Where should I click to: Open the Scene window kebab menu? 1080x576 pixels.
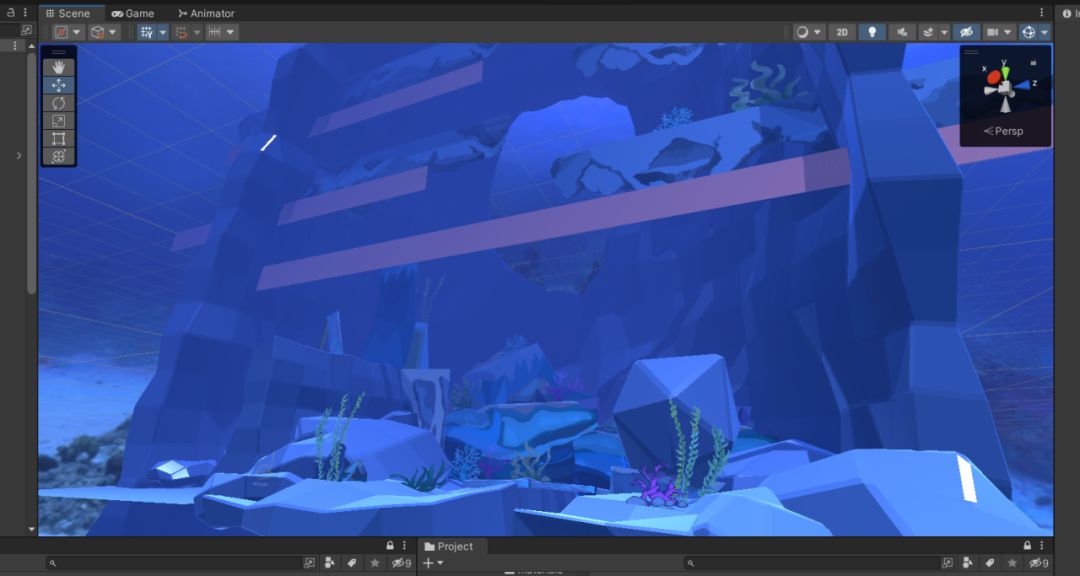[1041, 12]
